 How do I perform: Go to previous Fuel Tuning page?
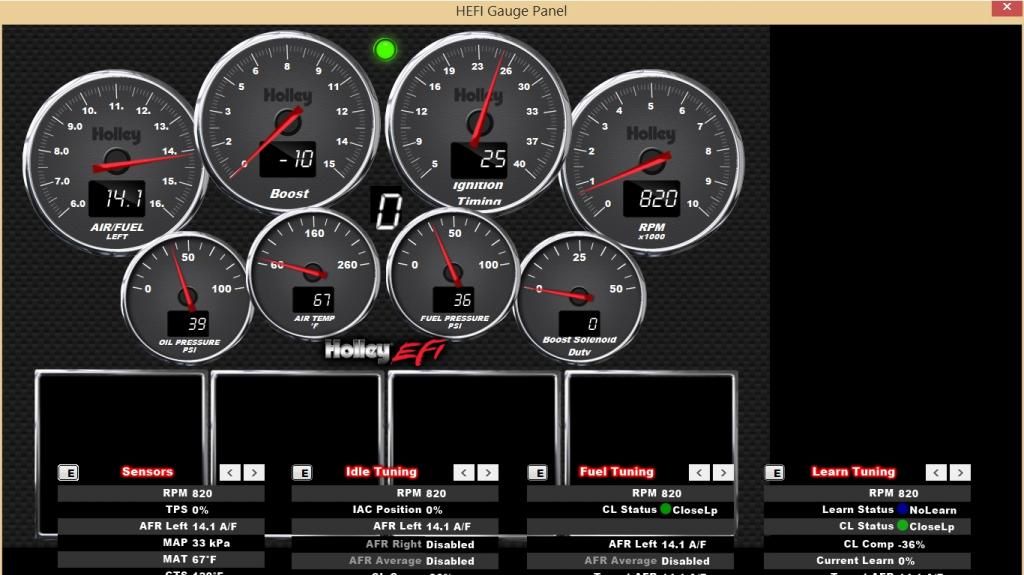point(699,472)
